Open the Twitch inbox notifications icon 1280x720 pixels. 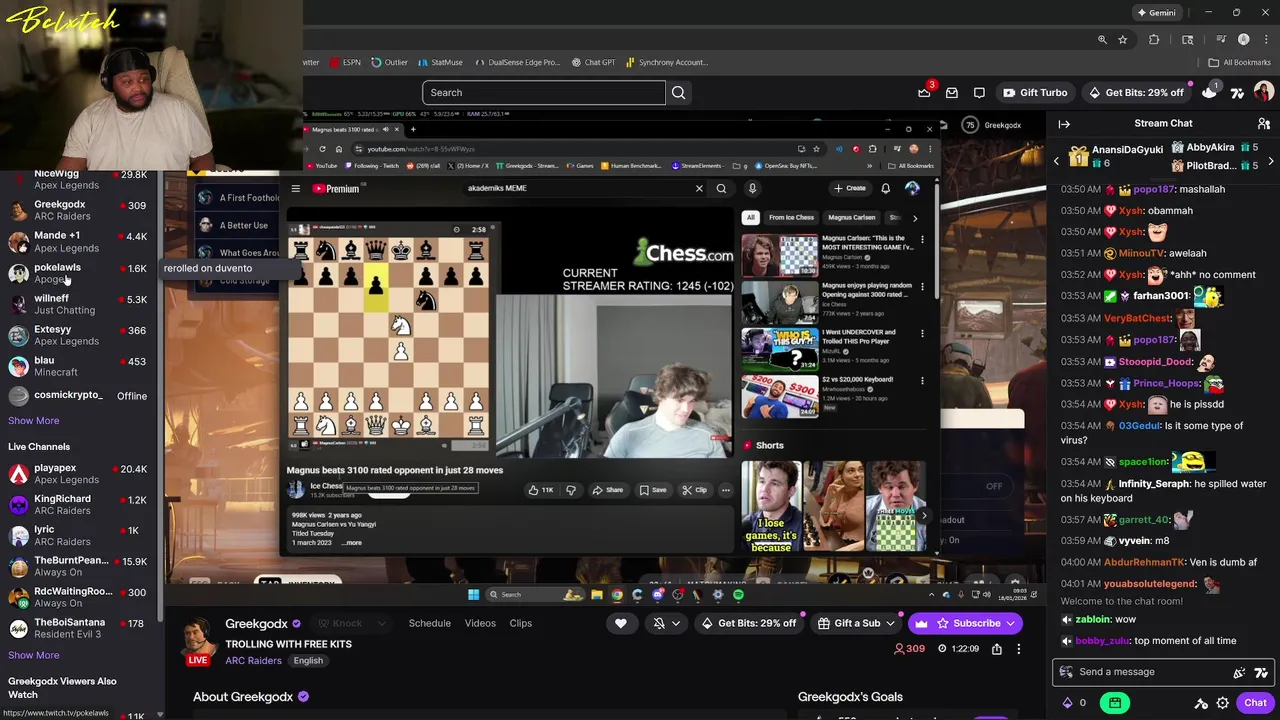point(952,92)
